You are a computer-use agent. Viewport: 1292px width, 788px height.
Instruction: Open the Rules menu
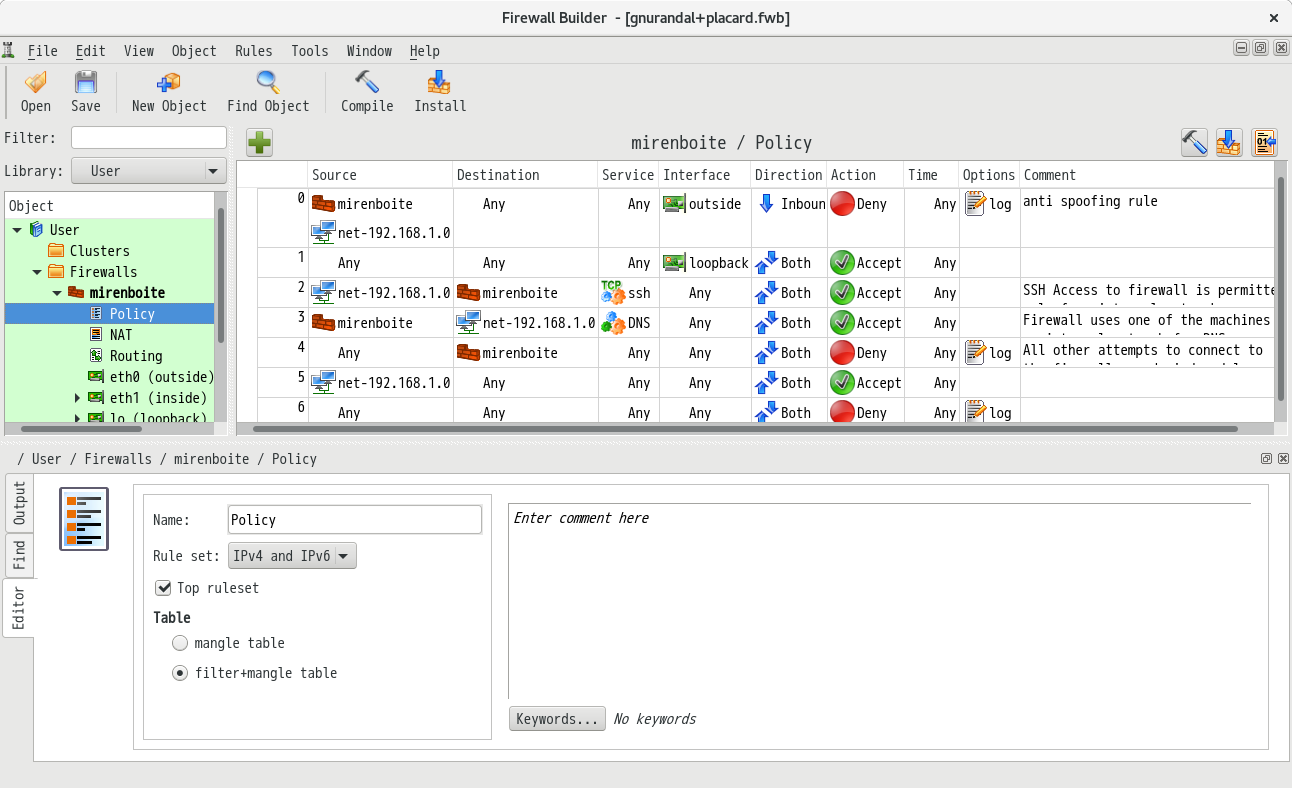click(254, 51)
